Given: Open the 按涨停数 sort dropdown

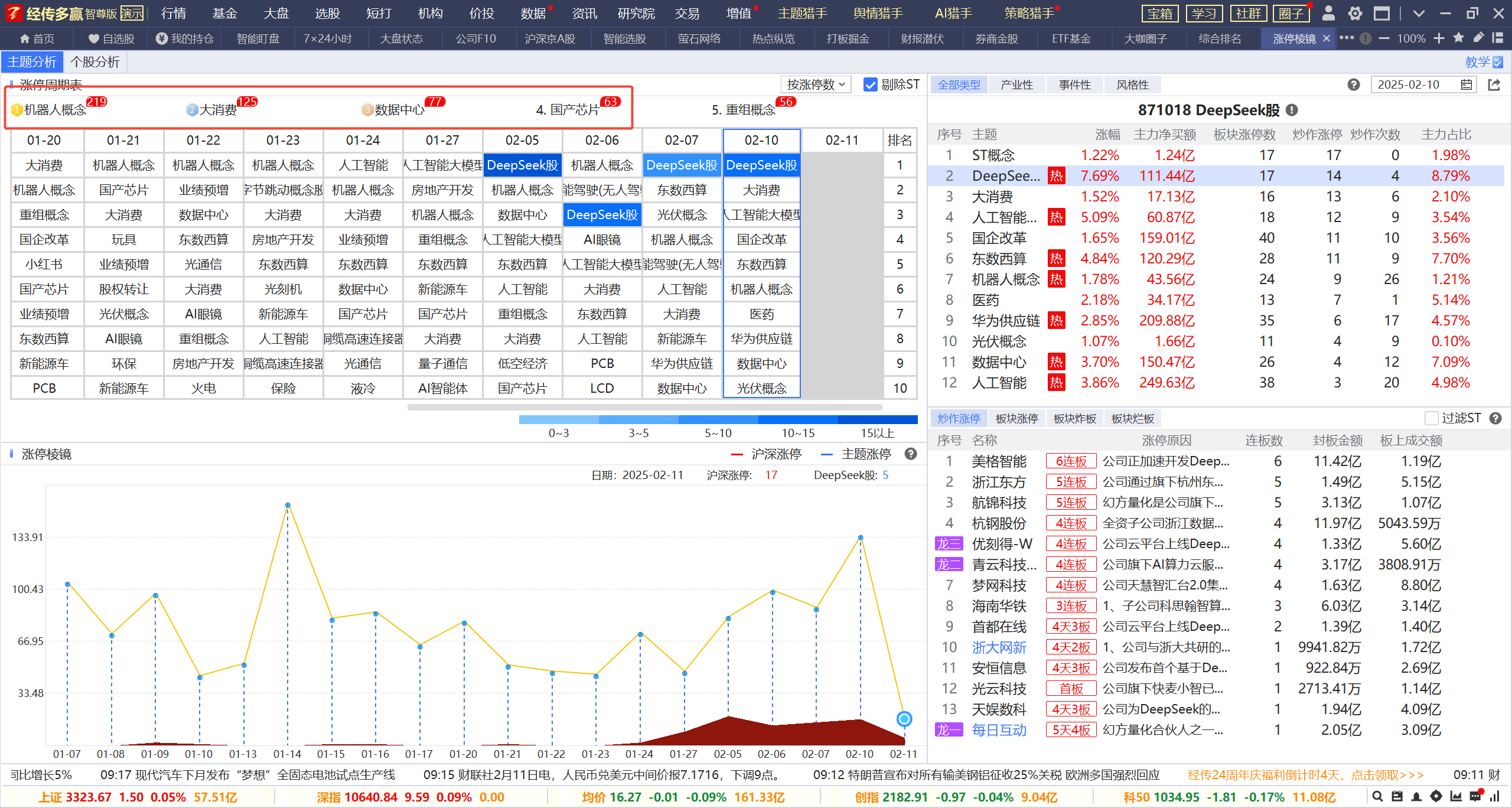Looking at the screenshot, I should [x=815, y=85].
